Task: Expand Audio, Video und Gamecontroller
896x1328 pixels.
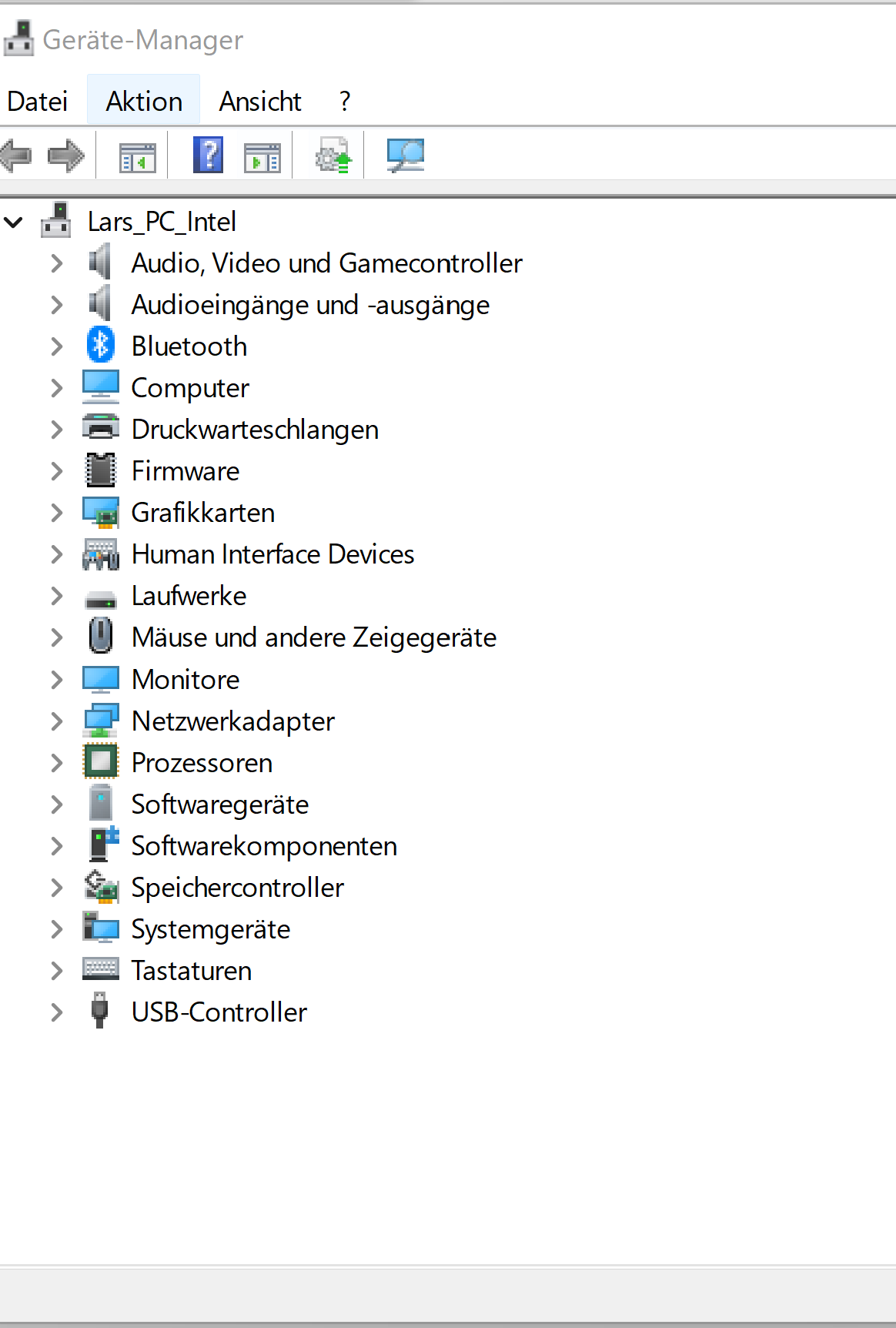Action: pos(57,263)
